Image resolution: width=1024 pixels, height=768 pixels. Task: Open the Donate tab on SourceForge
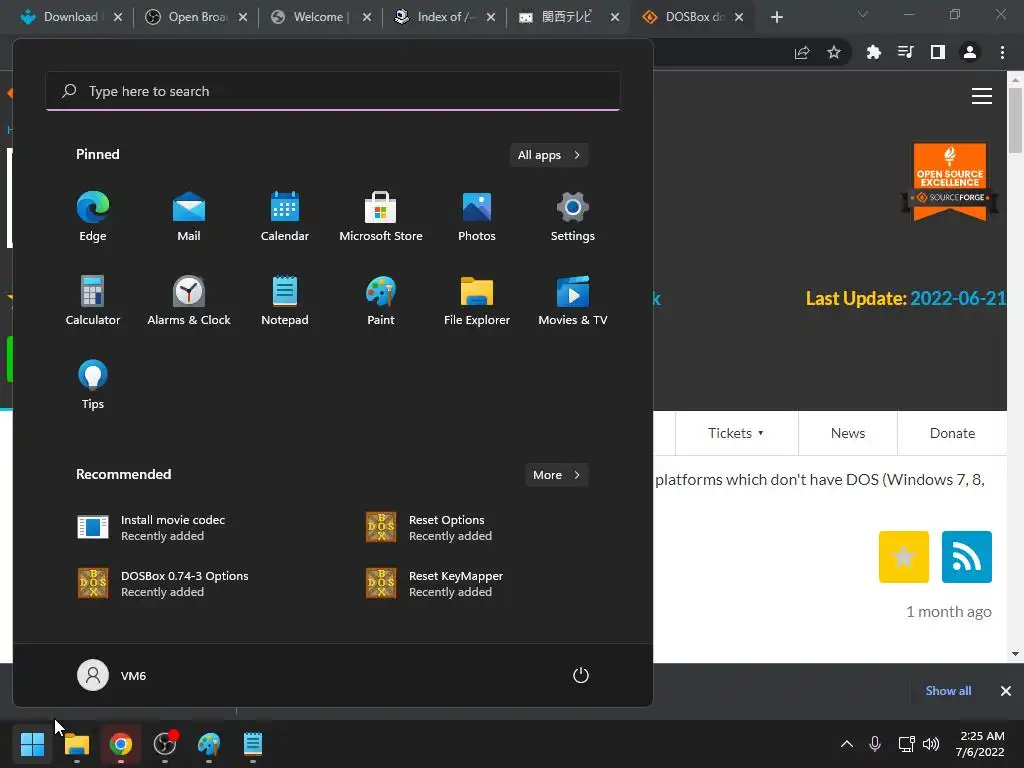click(952, 433)
